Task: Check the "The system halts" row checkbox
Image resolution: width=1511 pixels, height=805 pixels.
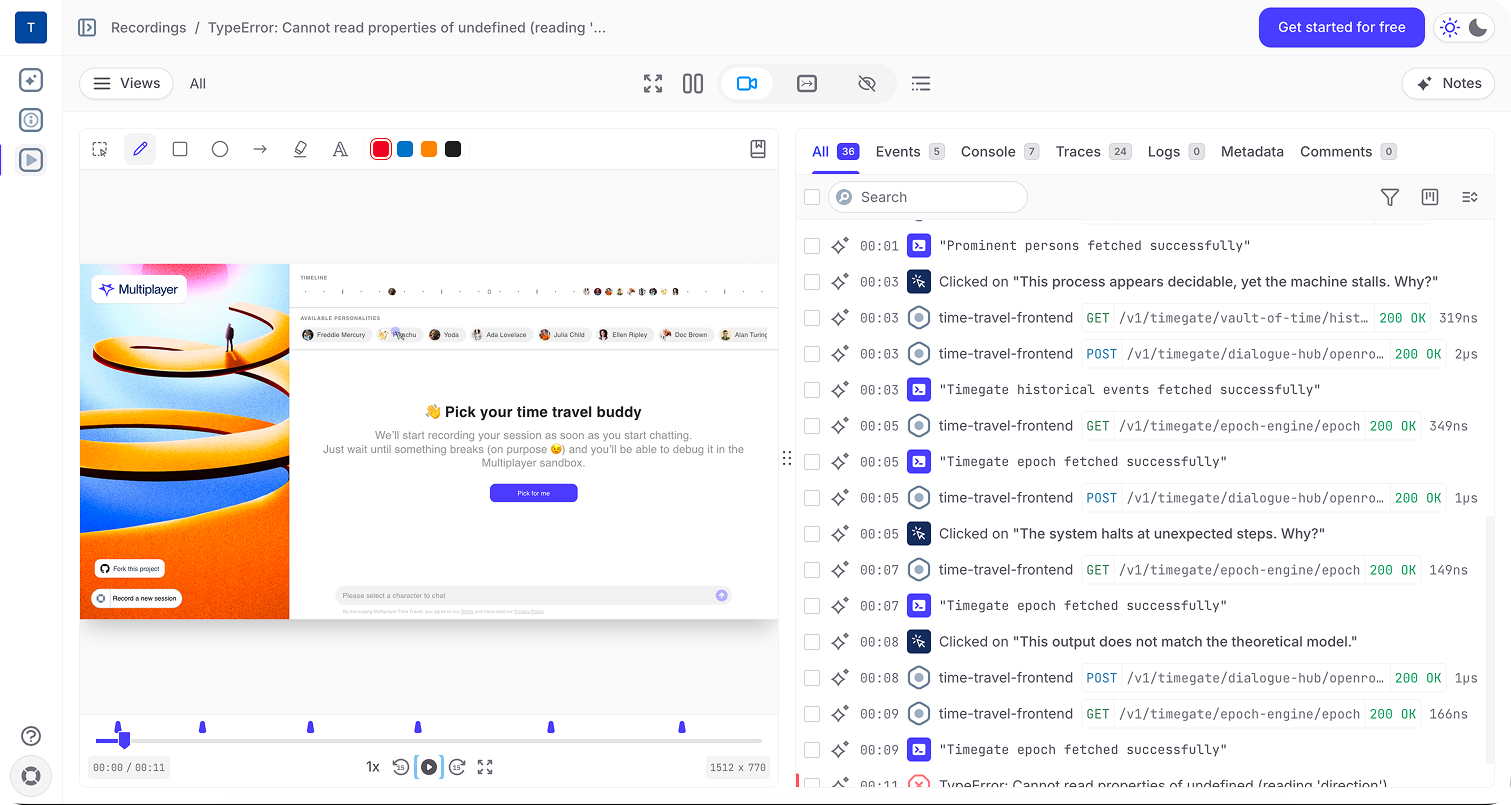Action: (812, 534)
